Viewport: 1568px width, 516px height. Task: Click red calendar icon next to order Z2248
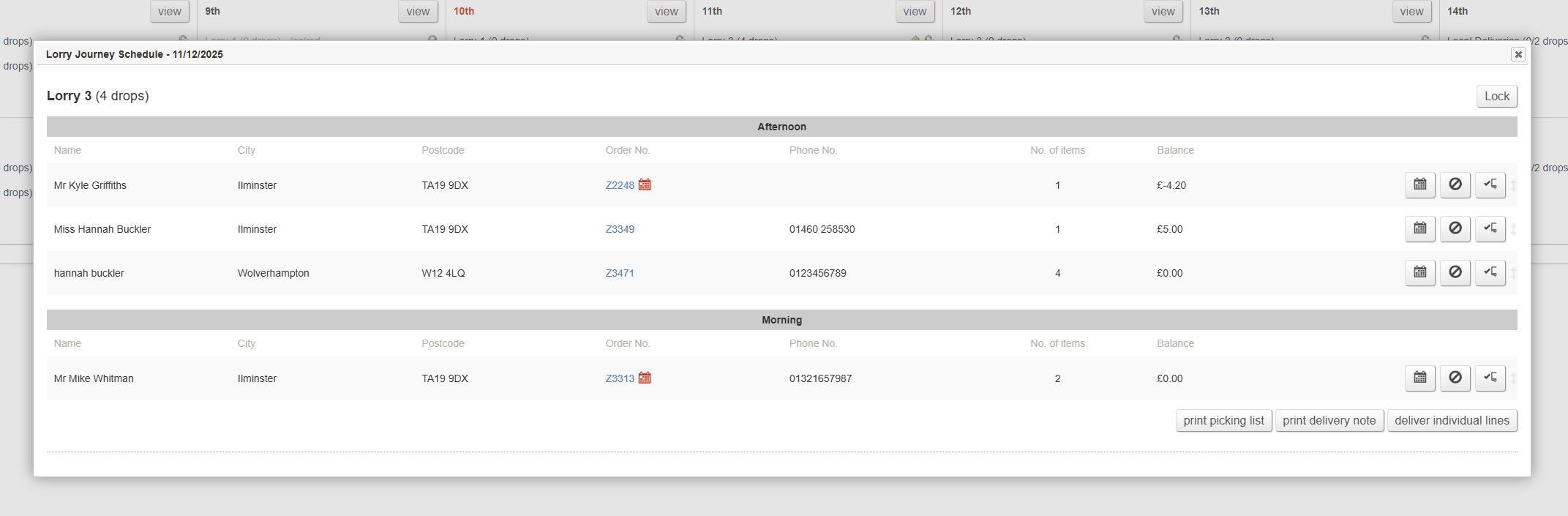645,184
